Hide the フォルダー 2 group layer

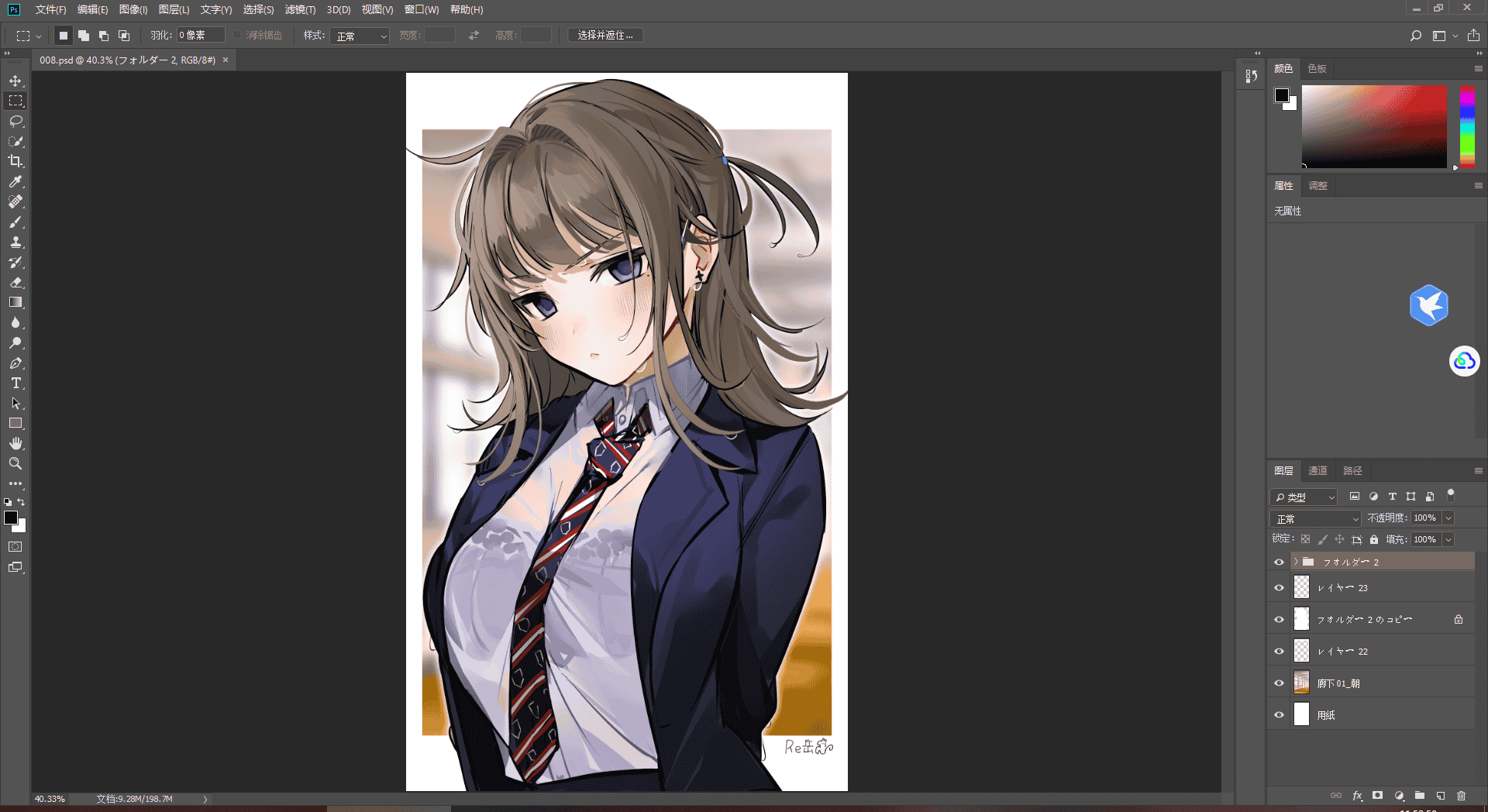1280,562
